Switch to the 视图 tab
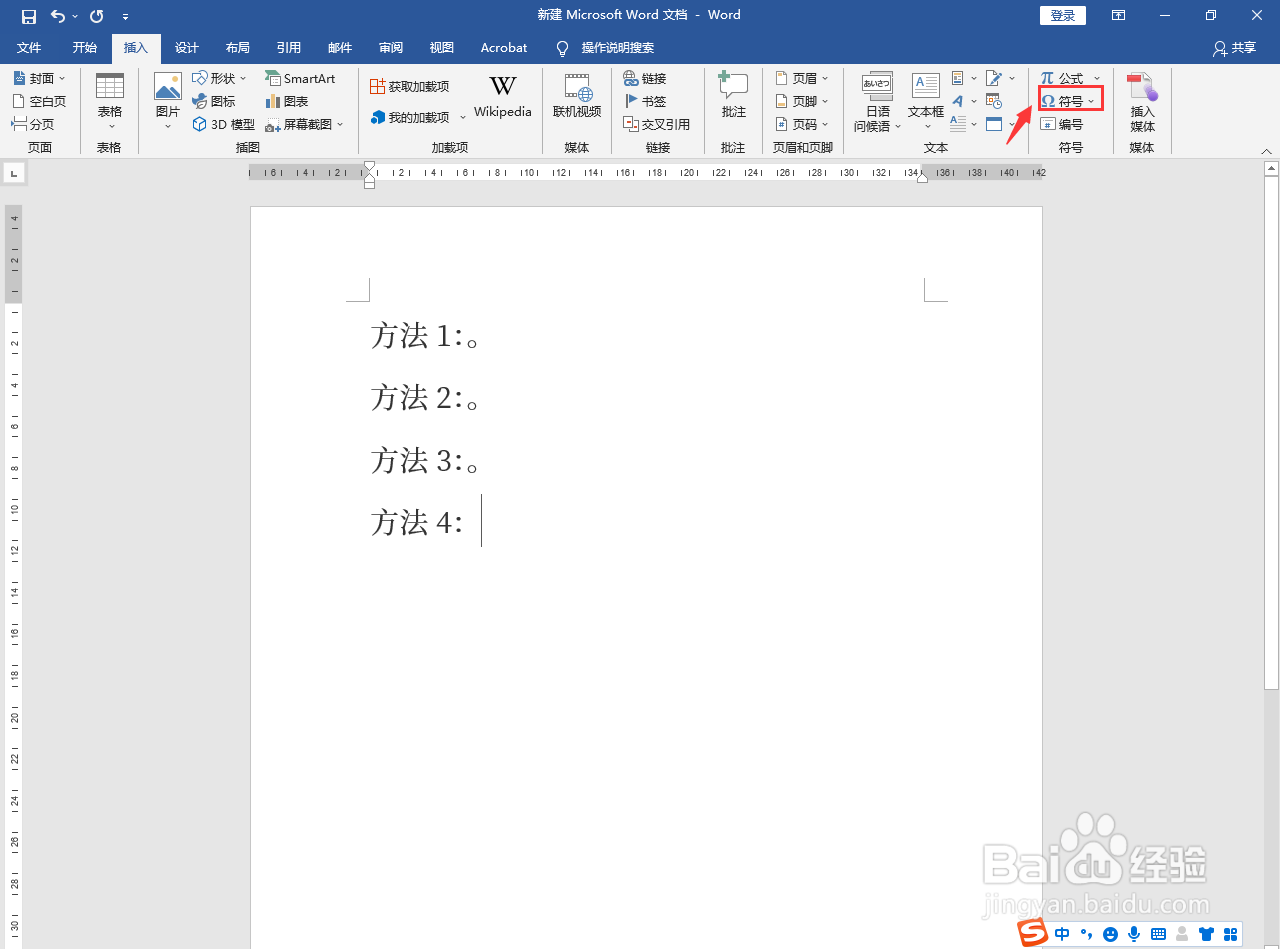 pyautogui.click(x=442, y=47)
